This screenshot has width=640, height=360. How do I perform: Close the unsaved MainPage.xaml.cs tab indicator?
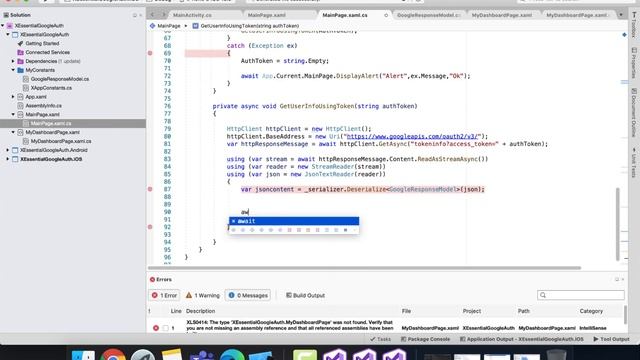tap(386, 15)
